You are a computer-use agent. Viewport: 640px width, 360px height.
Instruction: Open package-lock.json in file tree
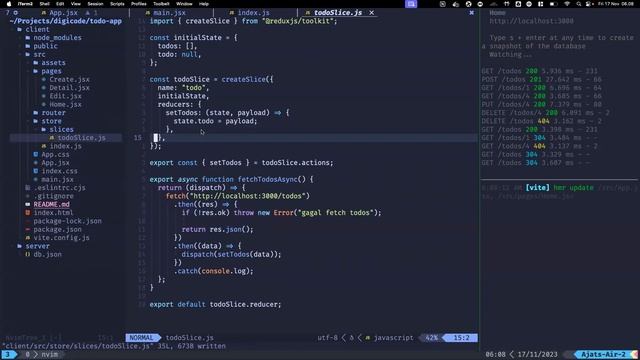click(x=67, y=221)
